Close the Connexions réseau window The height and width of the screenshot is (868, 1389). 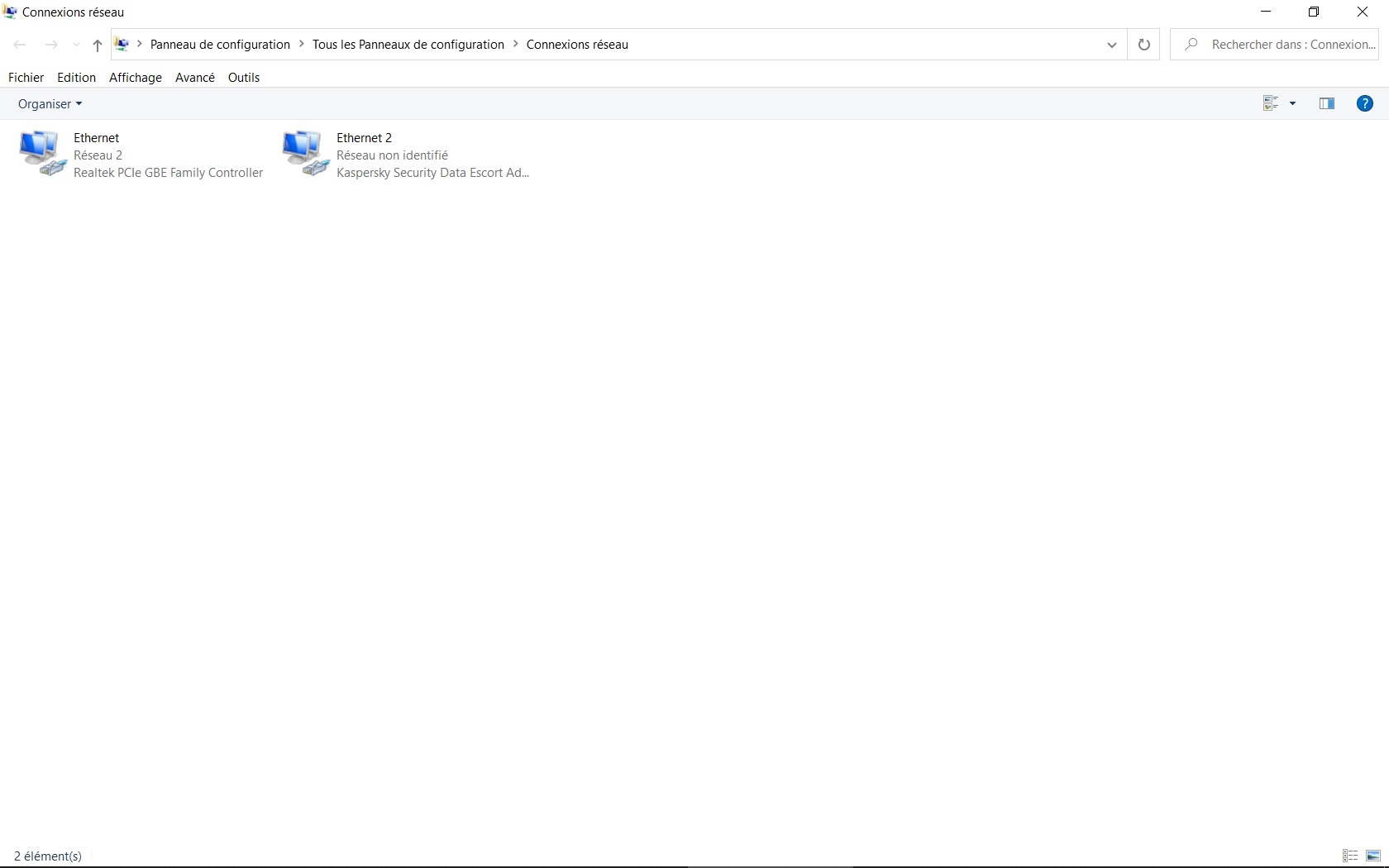pyautogui.click(x=1363, y=12)
